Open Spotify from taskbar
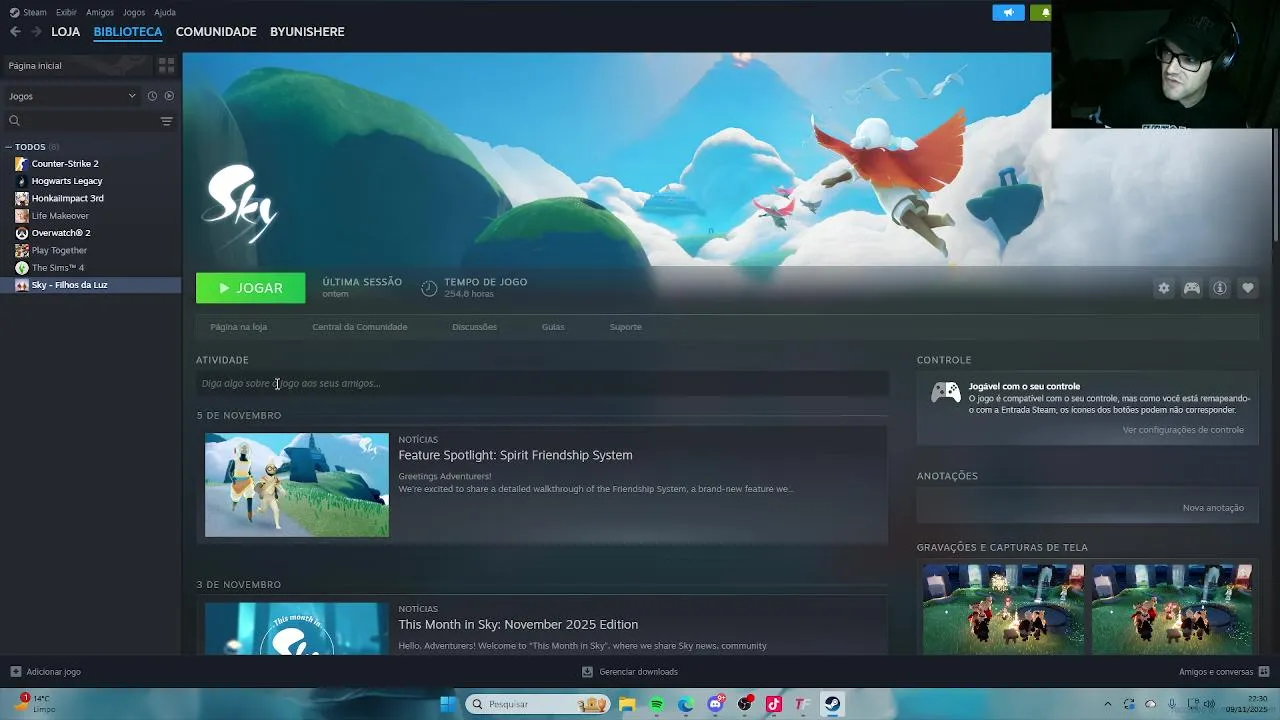Screen dimensions: 1280x720 656,704
